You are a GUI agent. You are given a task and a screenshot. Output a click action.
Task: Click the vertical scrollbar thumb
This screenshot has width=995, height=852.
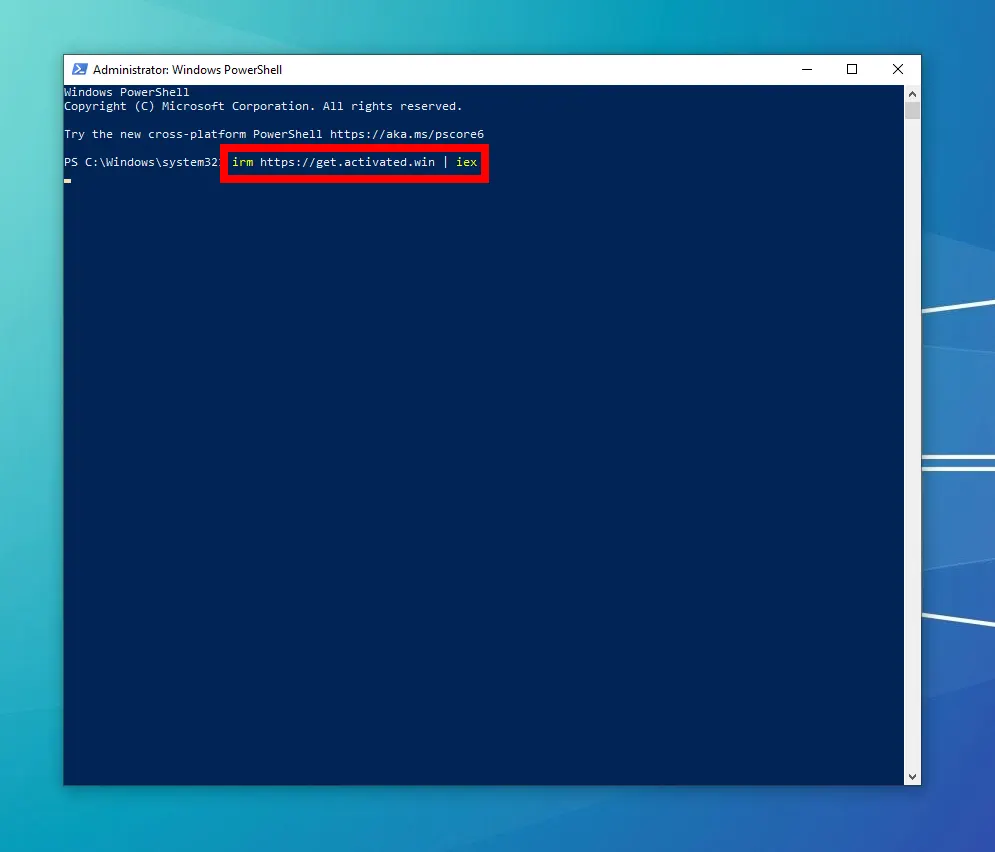(x=912, y=110)
